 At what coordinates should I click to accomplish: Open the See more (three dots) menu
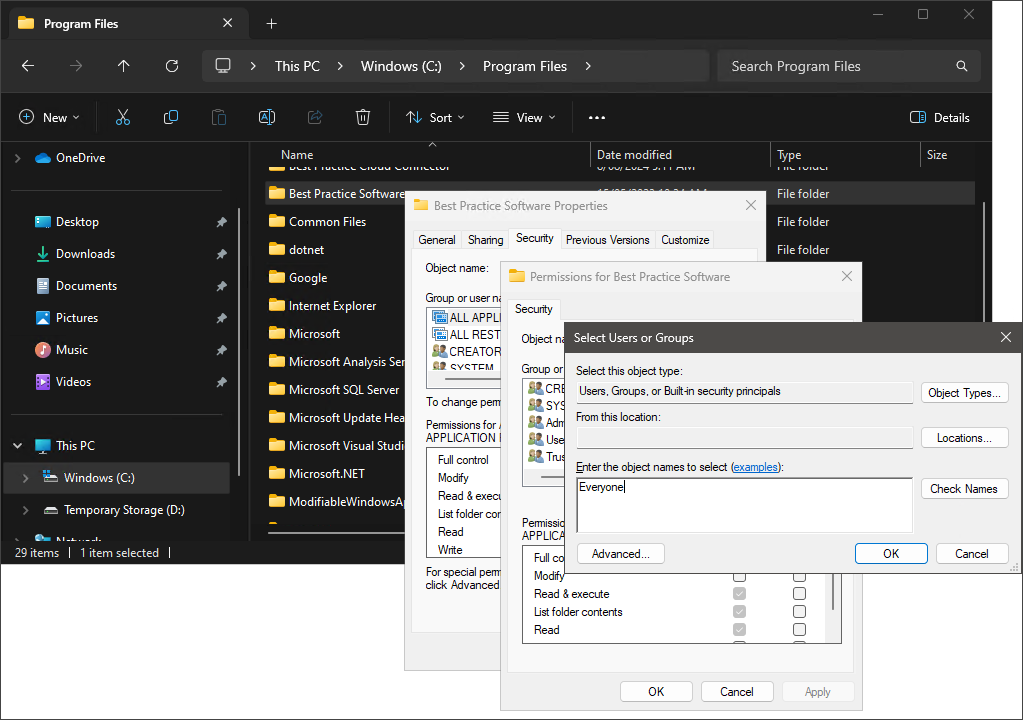[x=596, y=117]
